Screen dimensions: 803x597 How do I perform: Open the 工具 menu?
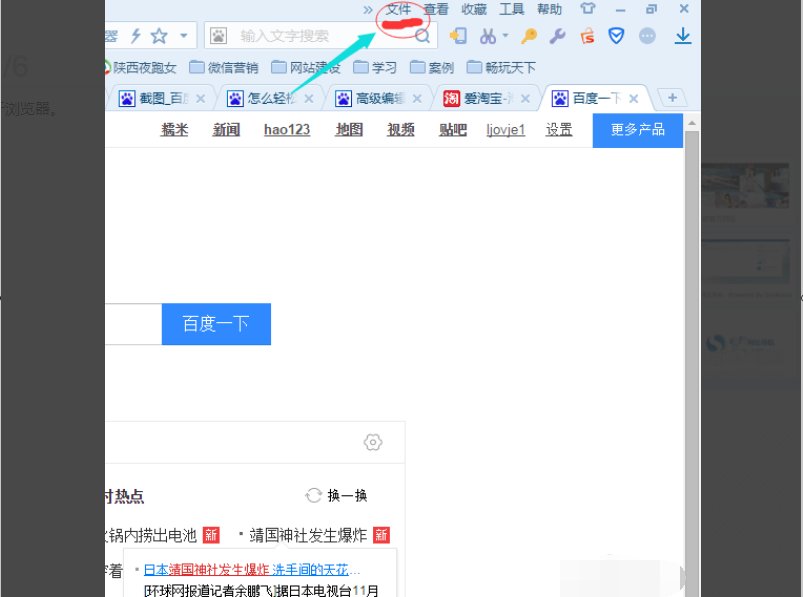pyautogui.click(x=512, y=9)
